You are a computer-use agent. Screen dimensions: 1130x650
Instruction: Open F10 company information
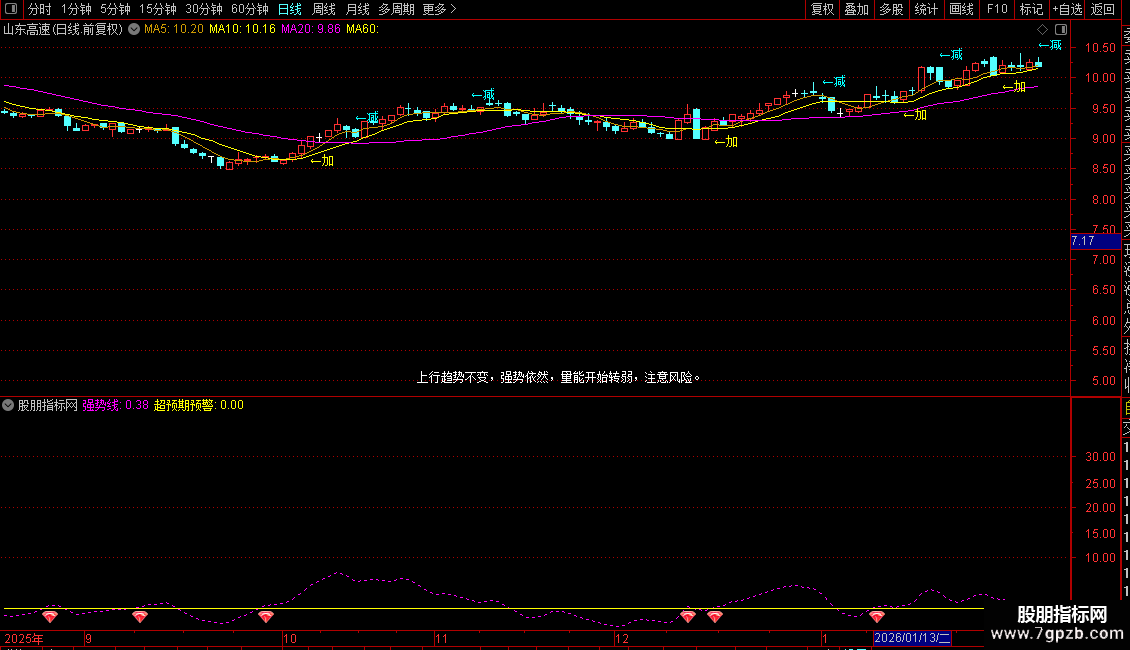(997, 9)
